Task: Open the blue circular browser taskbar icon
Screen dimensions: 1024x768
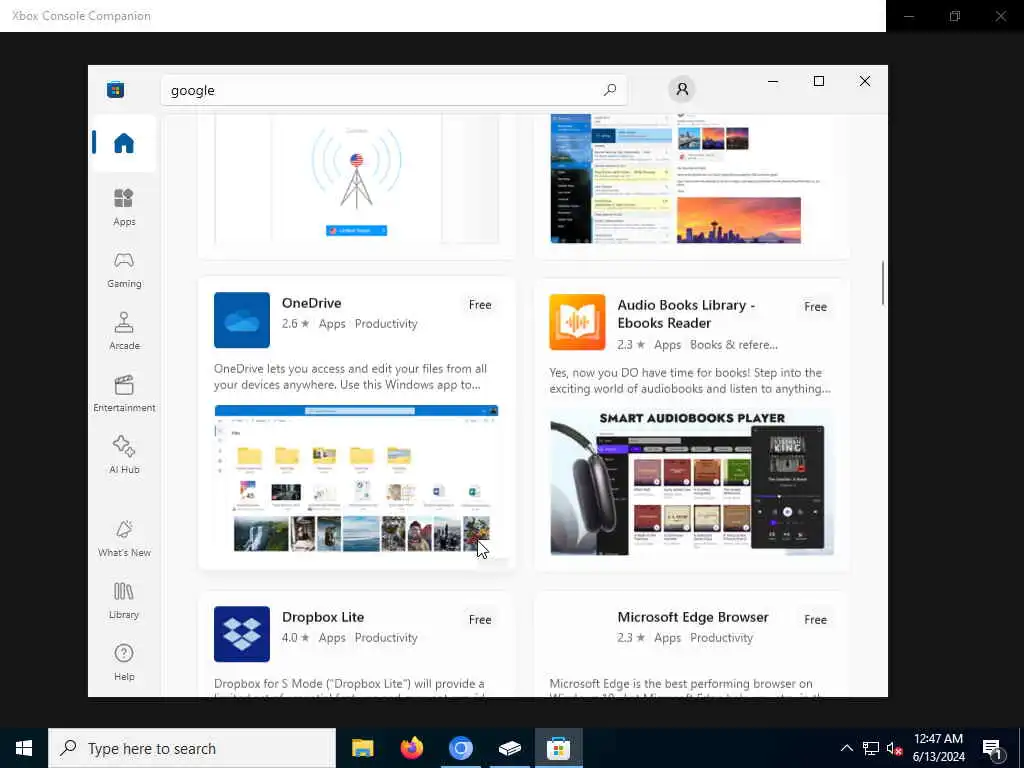Action: [460, 748]
